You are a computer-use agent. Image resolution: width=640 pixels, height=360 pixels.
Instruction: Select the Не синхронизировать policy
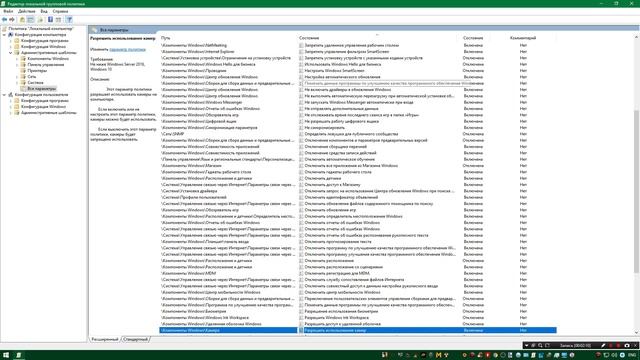coord(324,128)
